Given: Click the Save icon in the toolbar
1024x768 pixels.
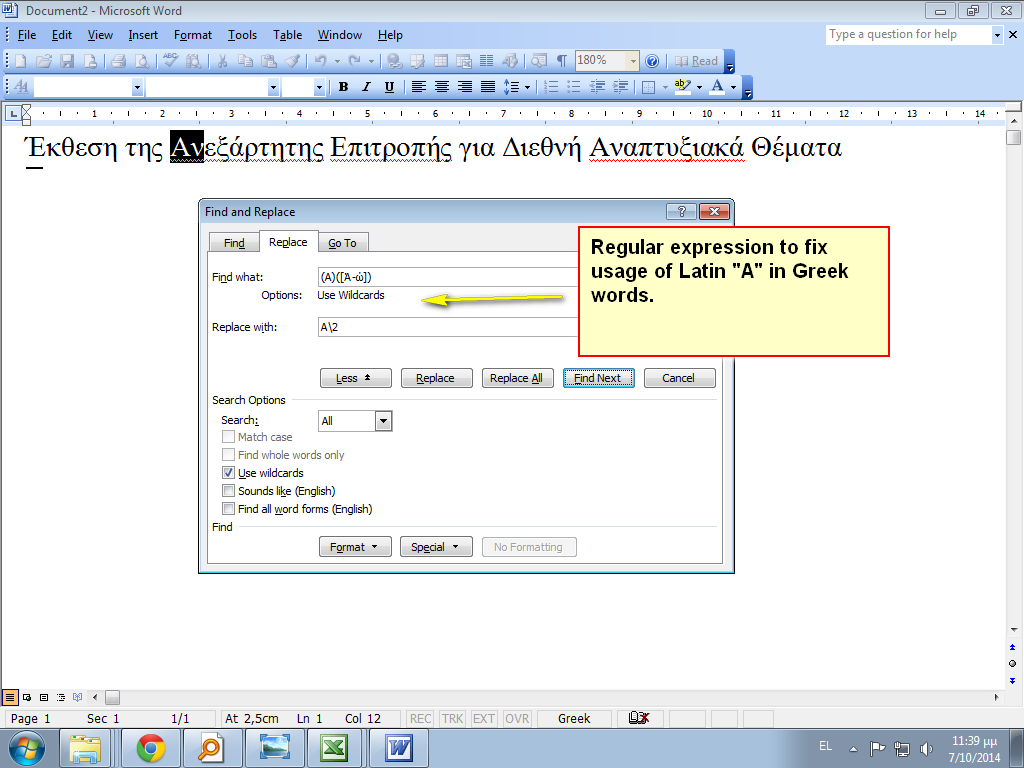Looking at the screenshot, I should [x=67, y=61].
